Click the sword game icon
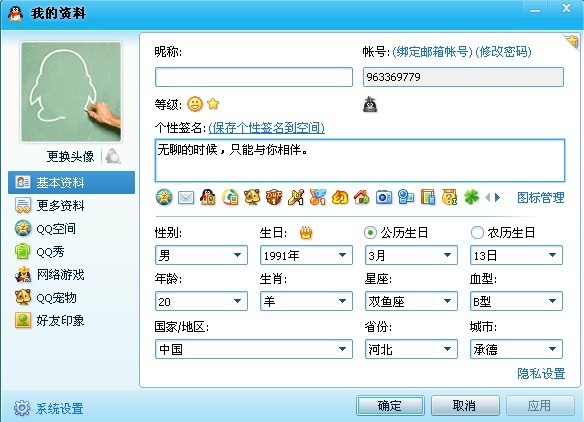This screenshot has width=584, height=422. pos(296,197)
